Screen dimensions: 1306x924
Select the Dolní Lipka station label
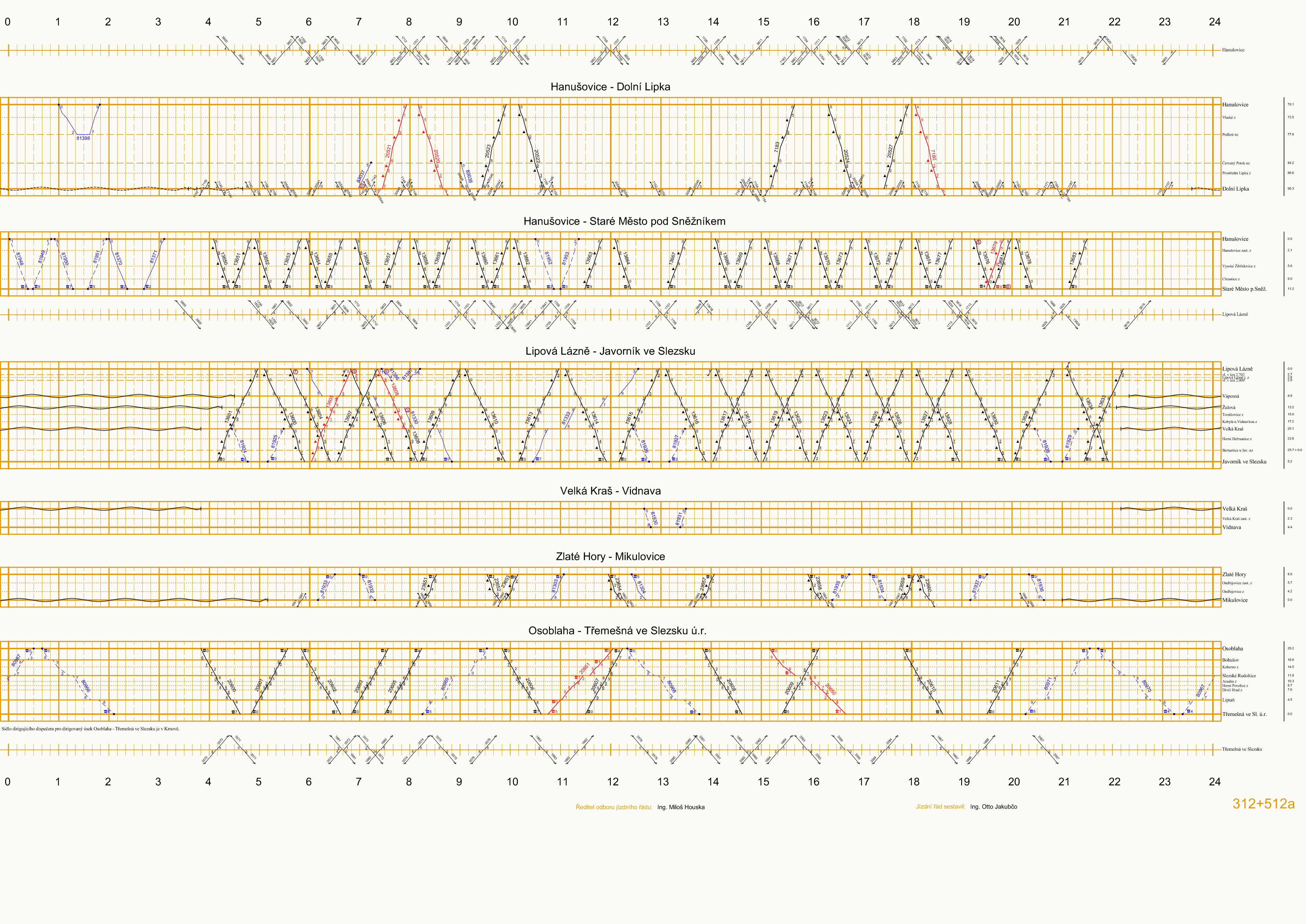1236,189
